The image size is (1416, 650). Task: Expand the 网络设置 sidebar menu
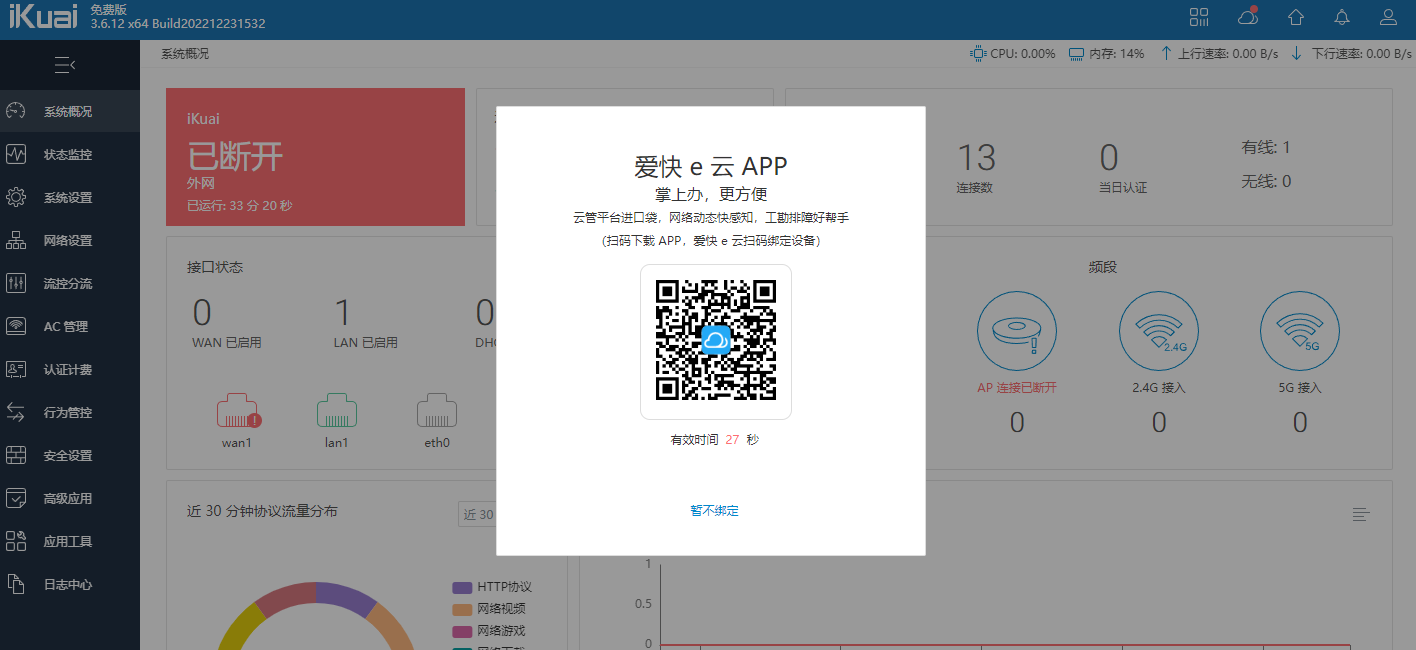pos(70,241)
